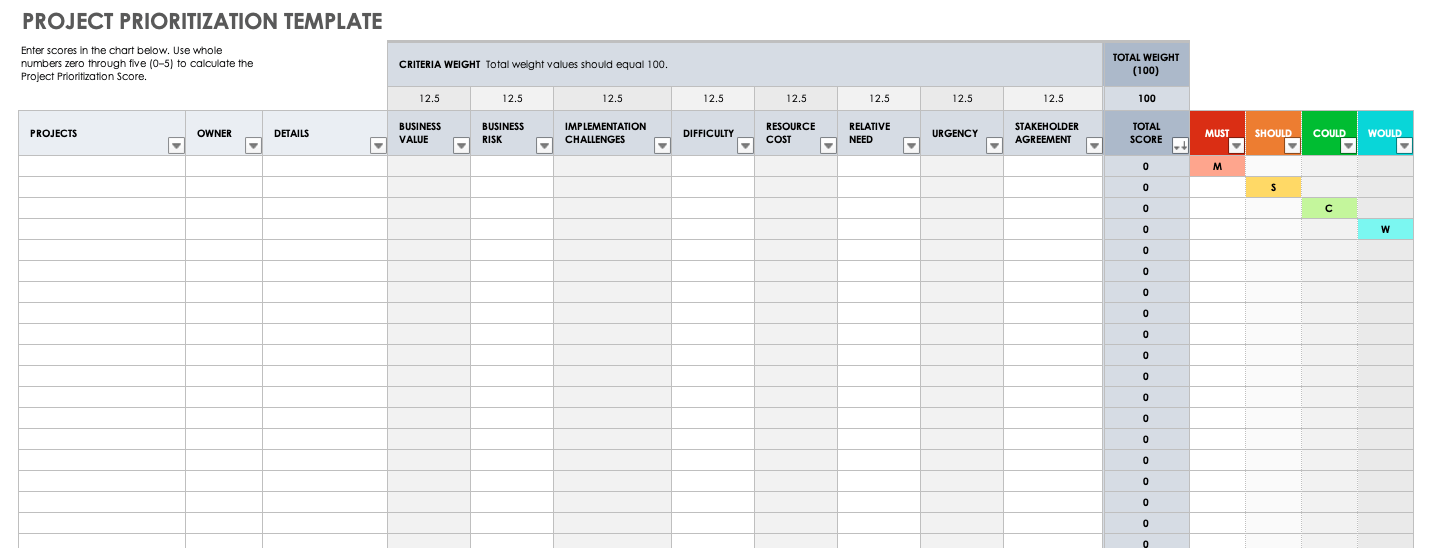This screenshot has width=1438, height=548.
Task: Open the WOULD column filter dropdown
Action: [1404, 145]
